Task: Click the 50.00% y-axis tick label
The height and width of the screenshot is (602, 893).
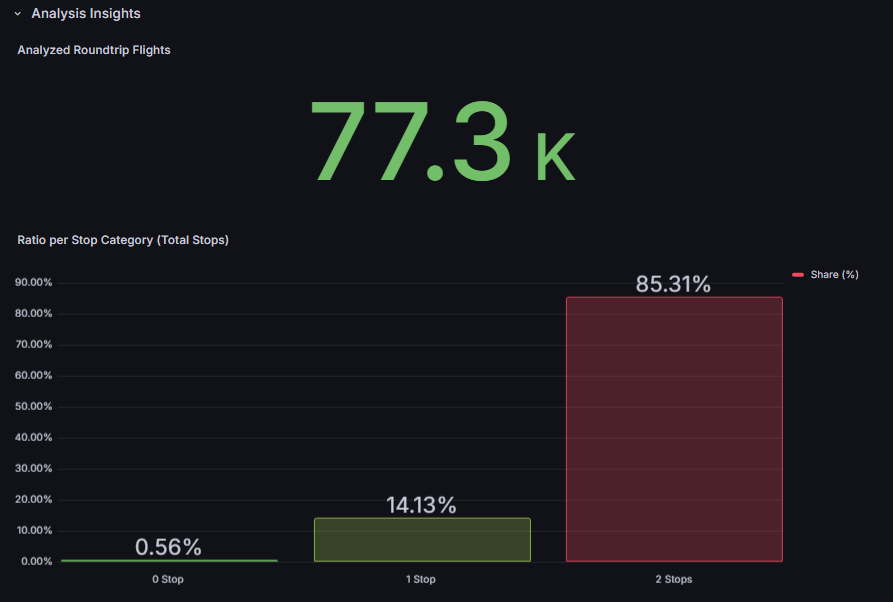Action: [33, 407]
